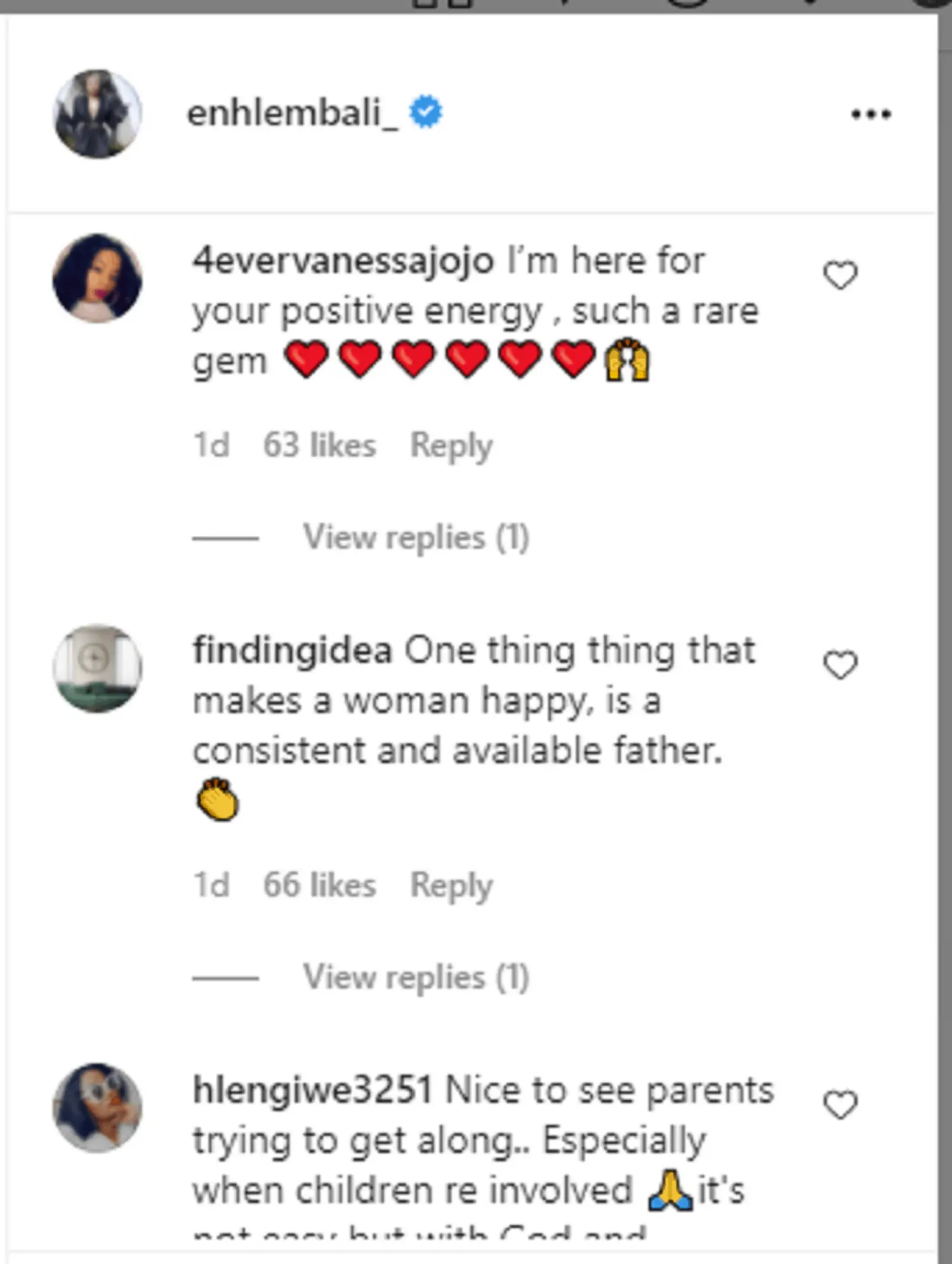This screenshot has height=1264, width=952.
Task: Click enhlembali_ profile picture
Action: tap(98, 114)
